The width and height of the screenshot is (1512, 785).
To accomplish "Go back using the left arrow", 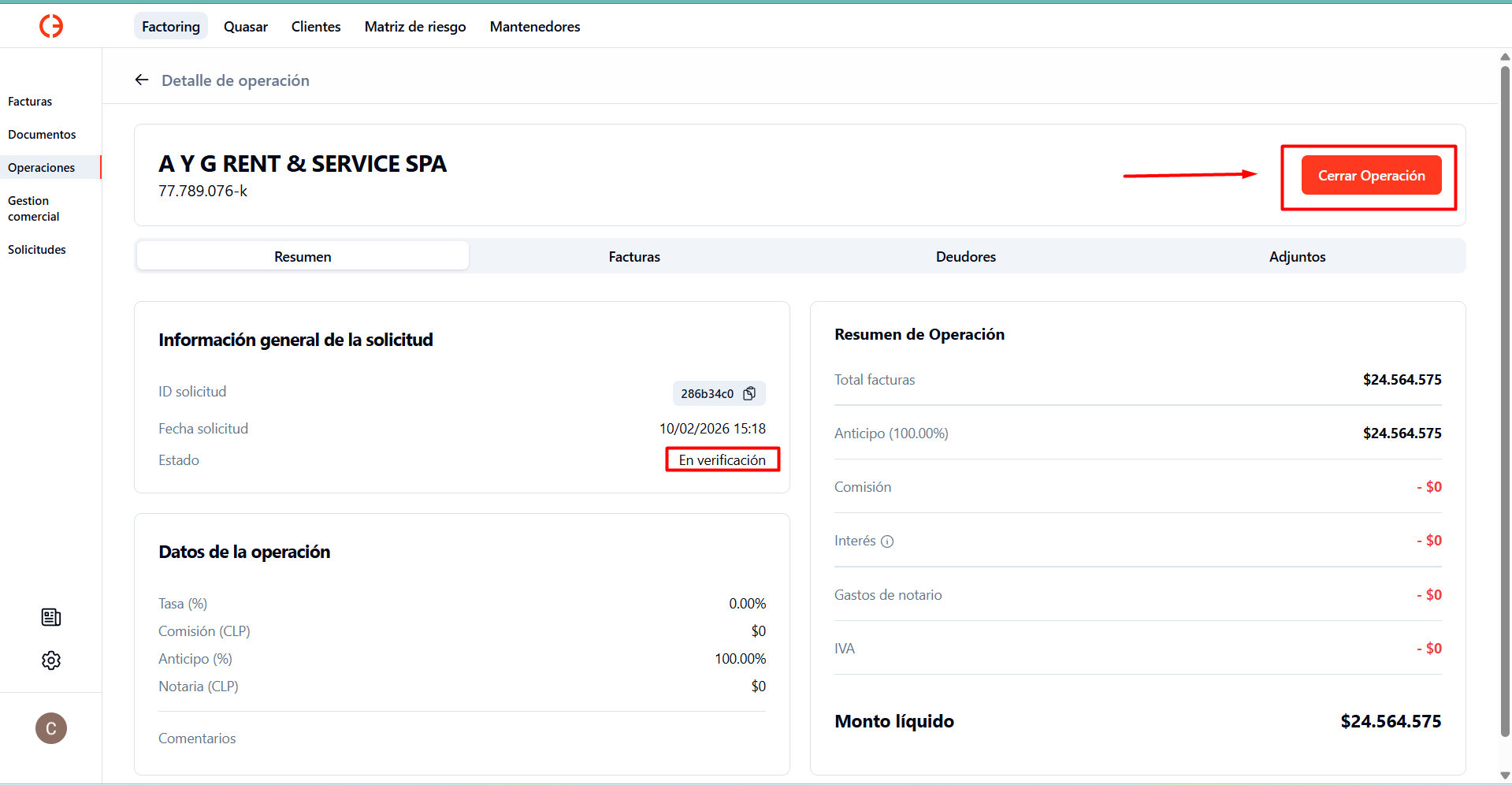I will click(142, 80).
